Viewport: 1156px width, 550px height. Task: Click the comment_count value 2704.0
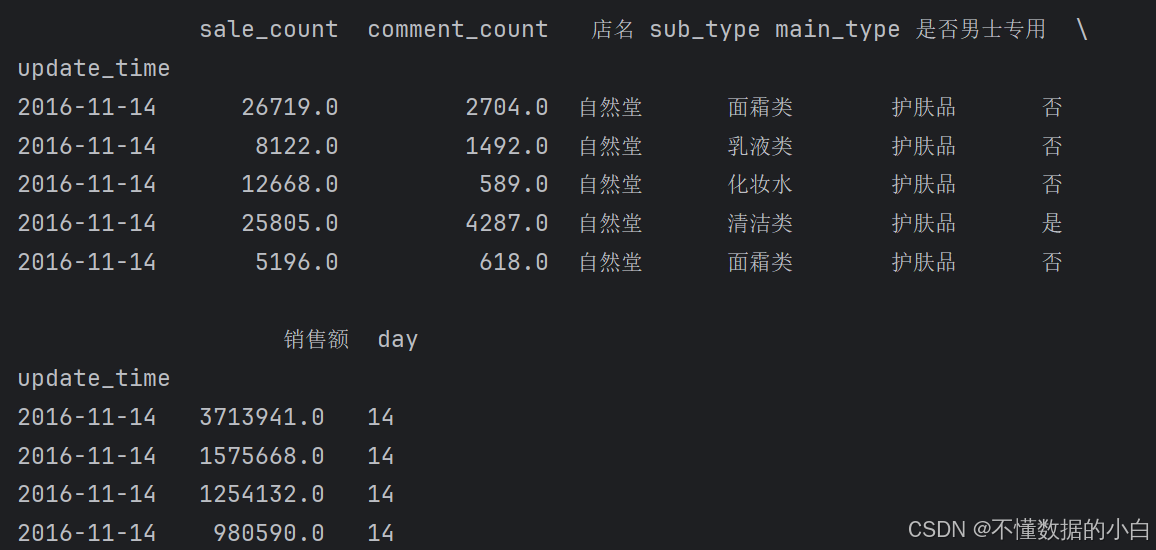[506, 108]
